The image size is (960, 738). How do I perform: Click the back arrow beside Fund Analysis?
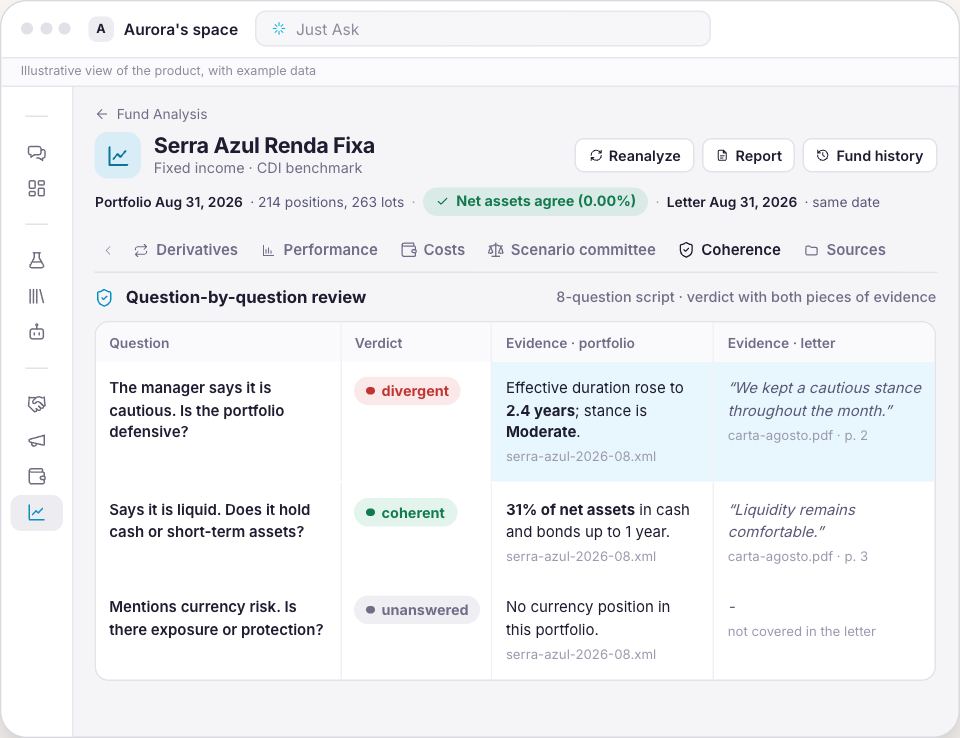(102, 114)
